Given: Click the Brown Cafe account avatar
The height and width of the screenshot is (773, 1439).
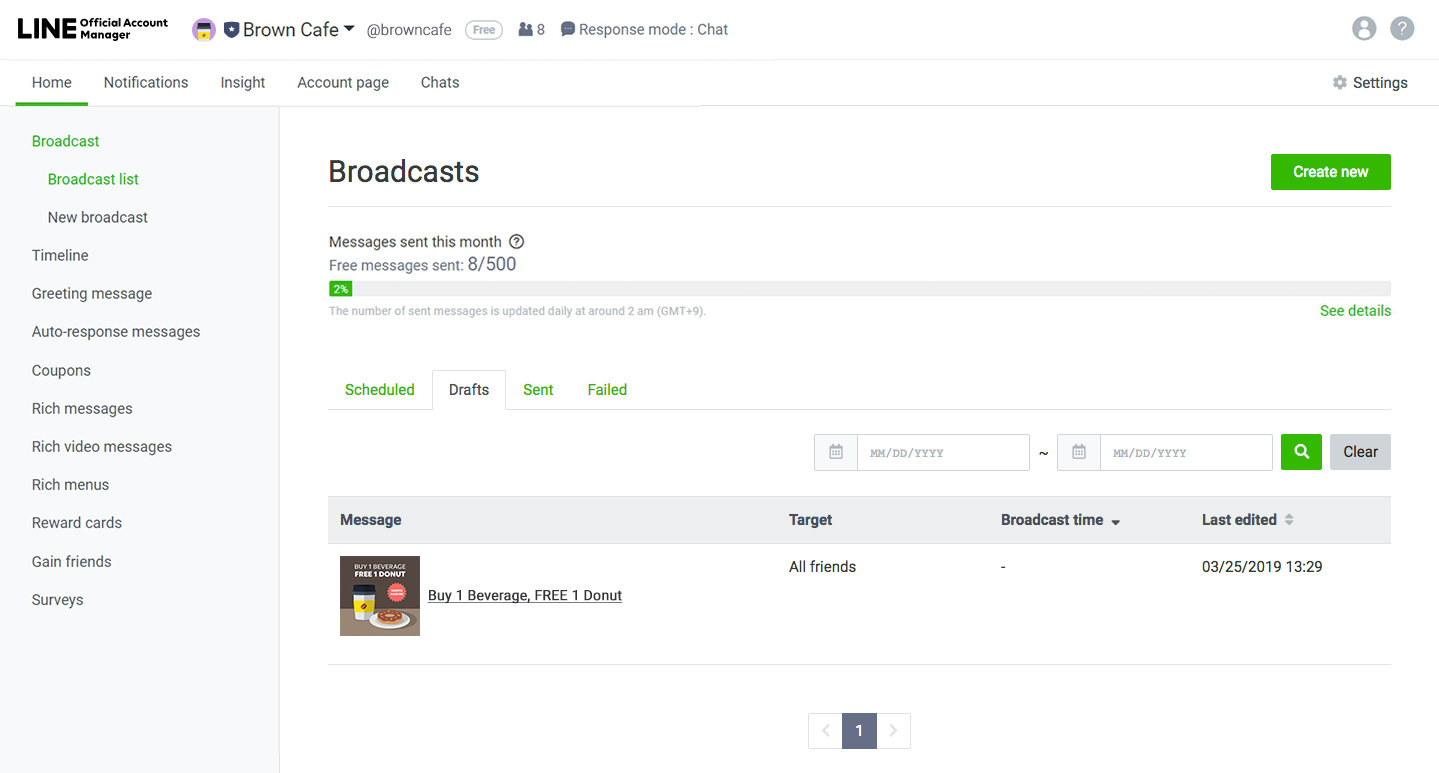Looking at the screenshot, I should click(204, 30).
